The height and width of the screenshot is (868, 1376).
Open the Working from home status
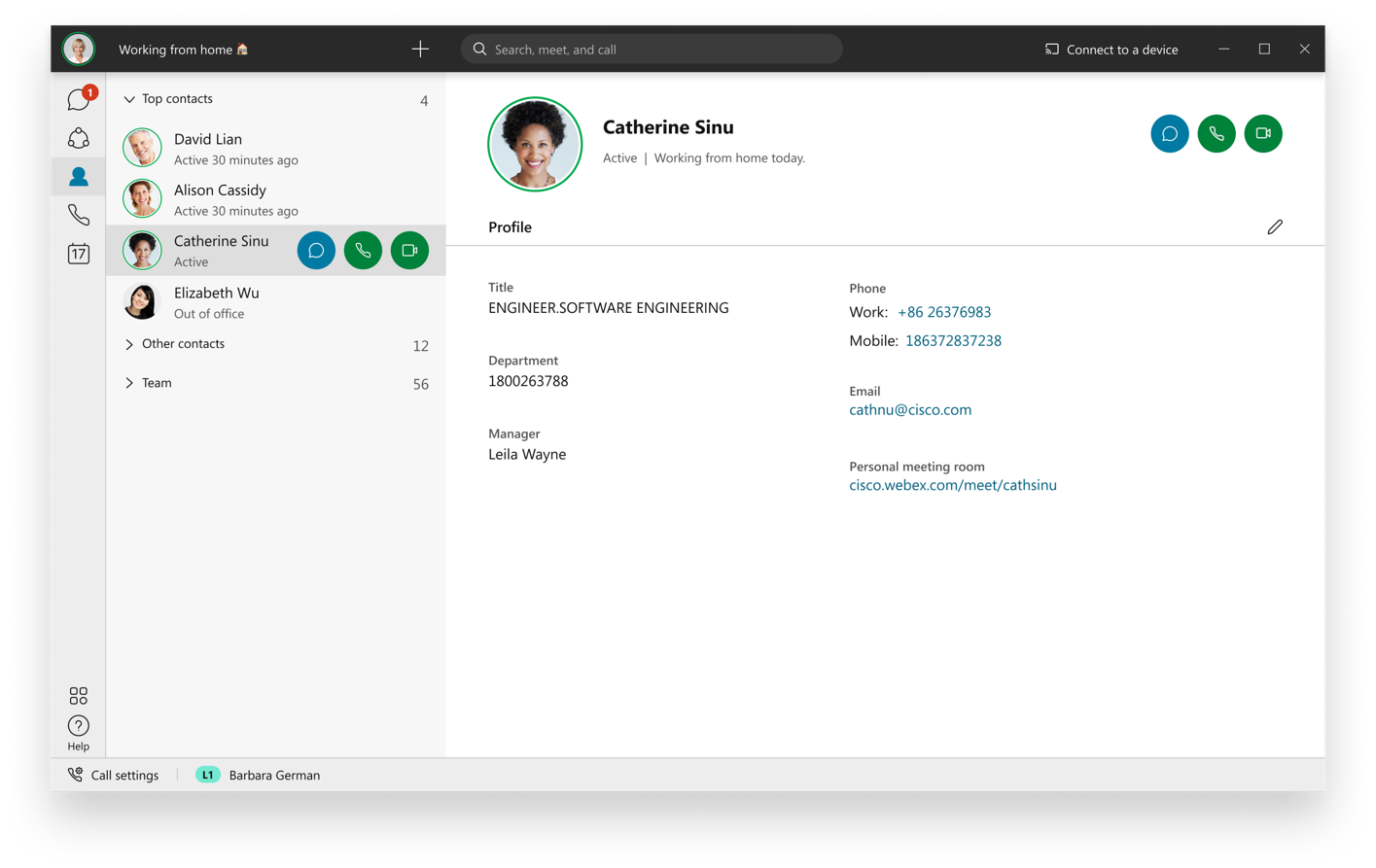[x=184, y=50]
